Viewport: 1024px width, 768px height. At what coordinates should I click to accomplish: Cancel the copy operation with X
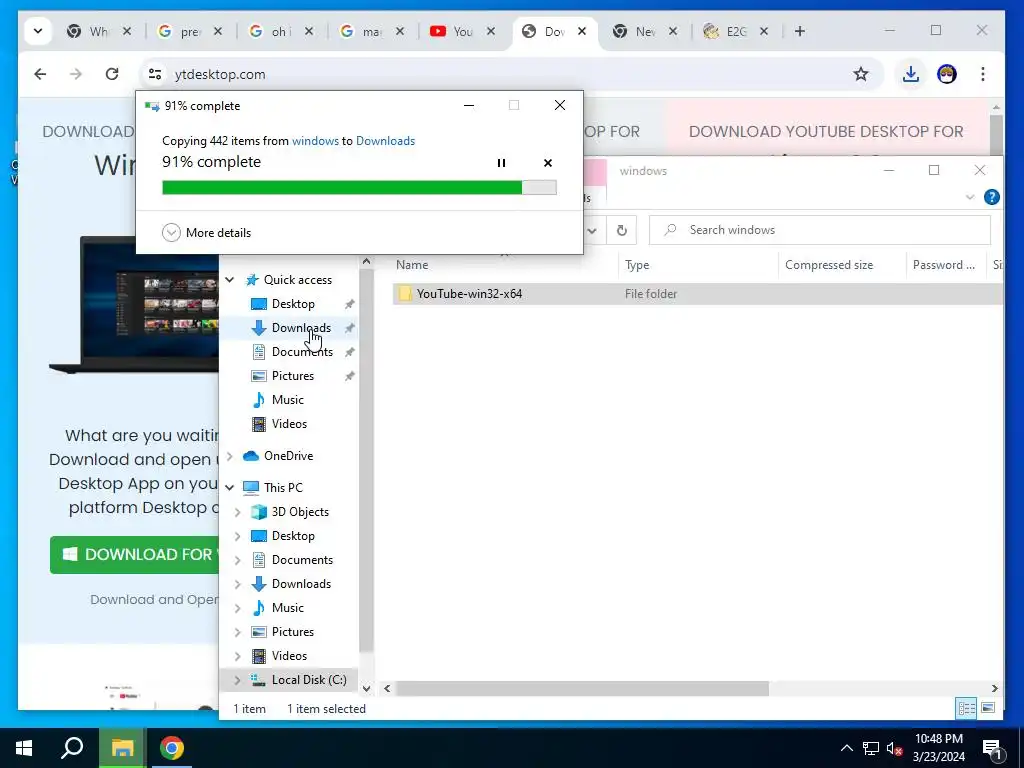(x=548, y=163)
